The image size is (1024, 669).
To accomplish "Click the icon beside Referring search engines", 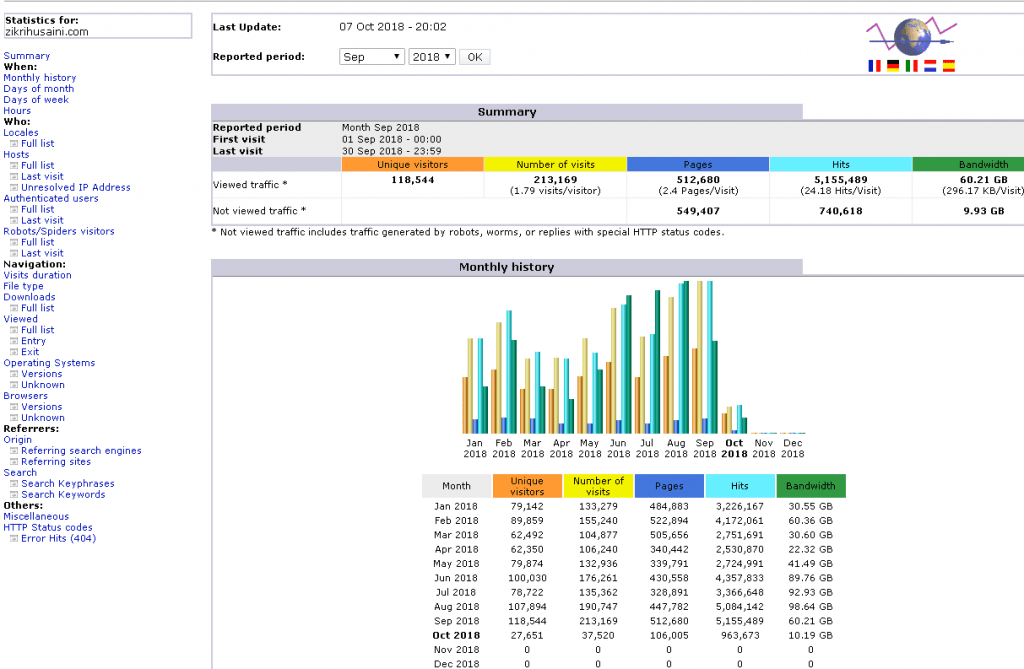I will point(14,451).
